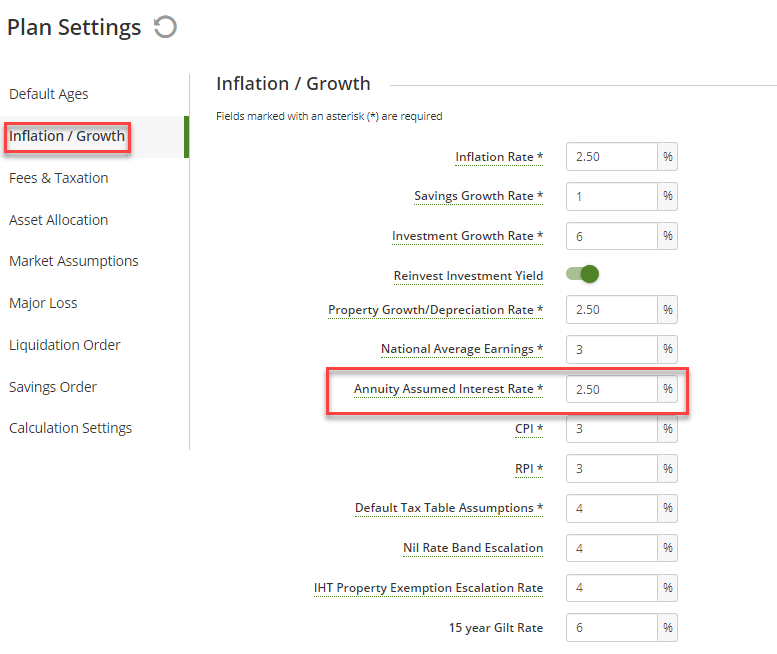Screen dimensions: 777x654
Task: Open the Default Ages section
Action: [49, 94]
